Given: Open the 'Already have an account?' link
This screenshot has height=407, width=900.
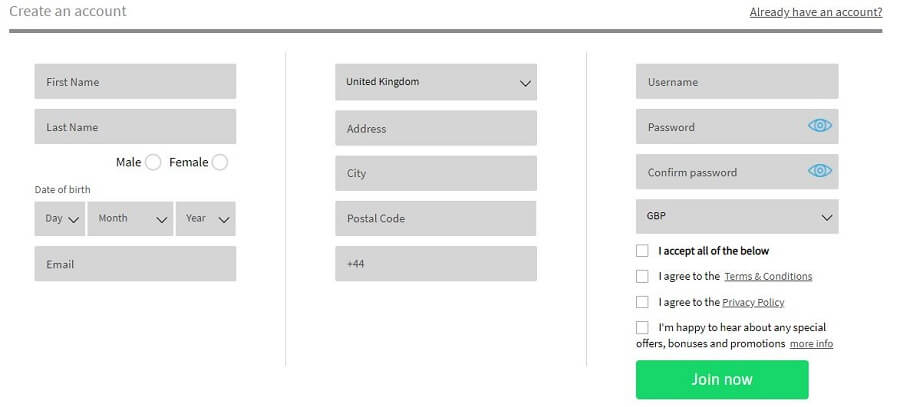Looking at the screenshot, I should click(x=816, y=12).
